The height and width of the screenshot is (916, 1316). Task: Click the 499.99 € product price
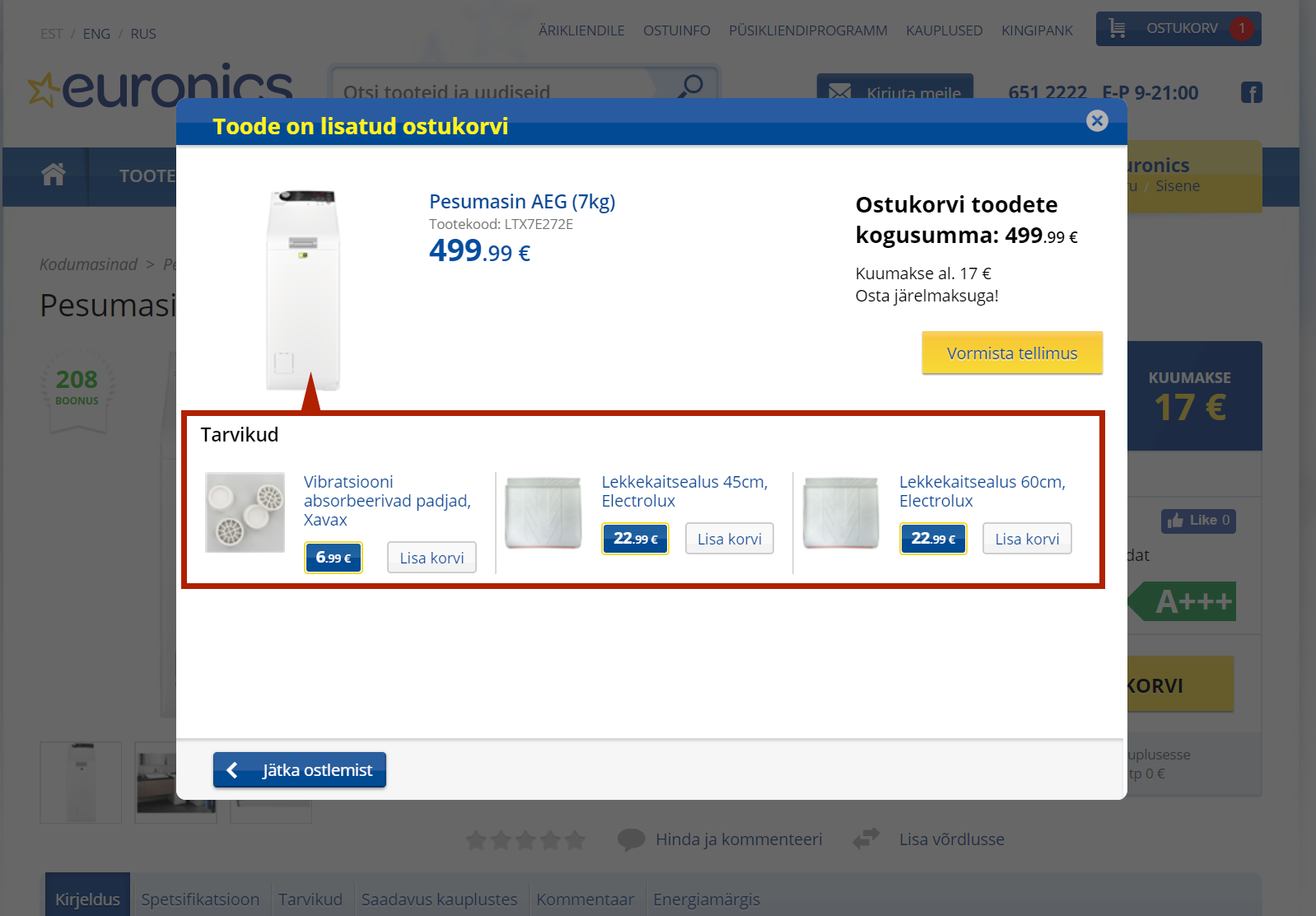point(479,250)
